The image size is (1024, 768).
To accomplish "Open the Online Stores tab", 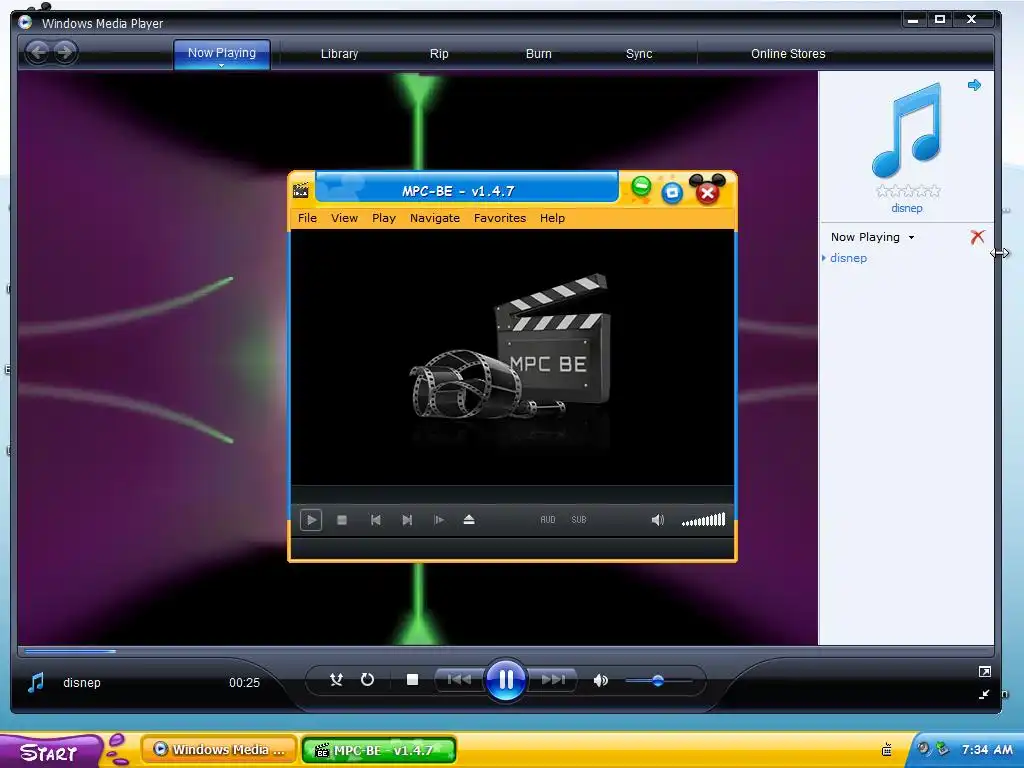I will tap(788, 54).
